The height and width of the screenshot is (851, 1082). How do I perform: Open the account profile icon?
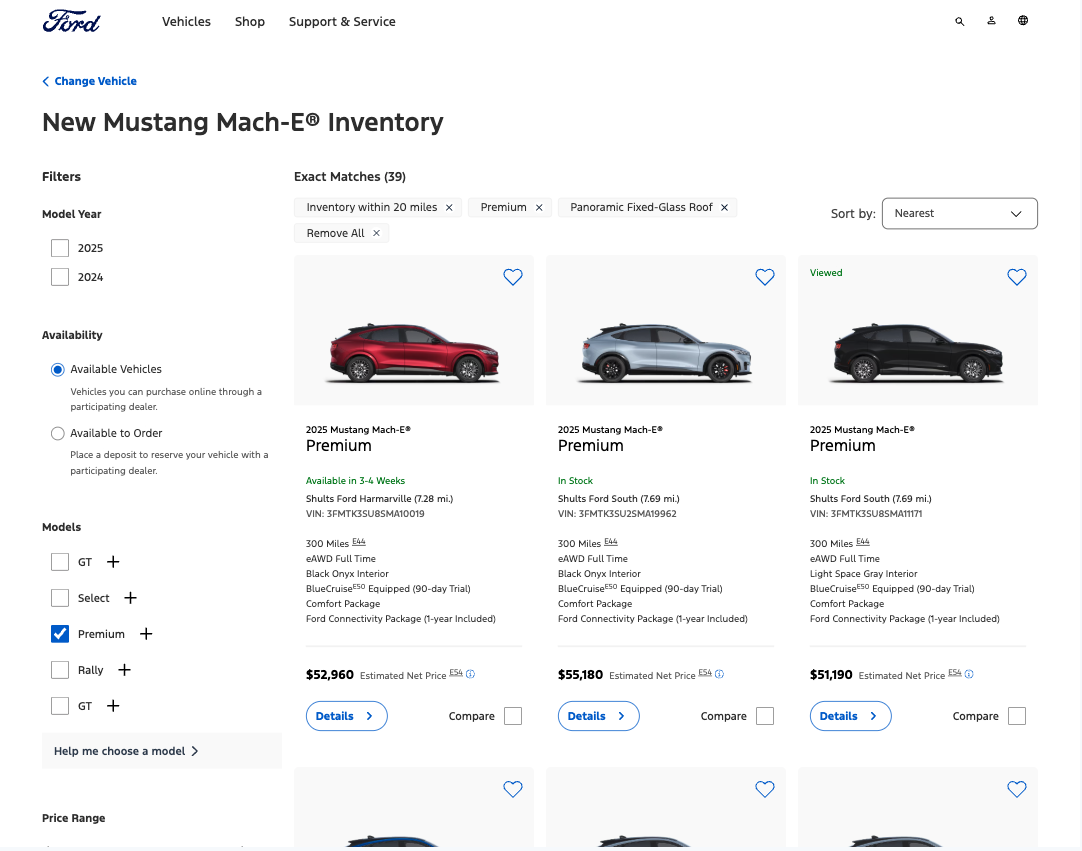coord(991,21)
